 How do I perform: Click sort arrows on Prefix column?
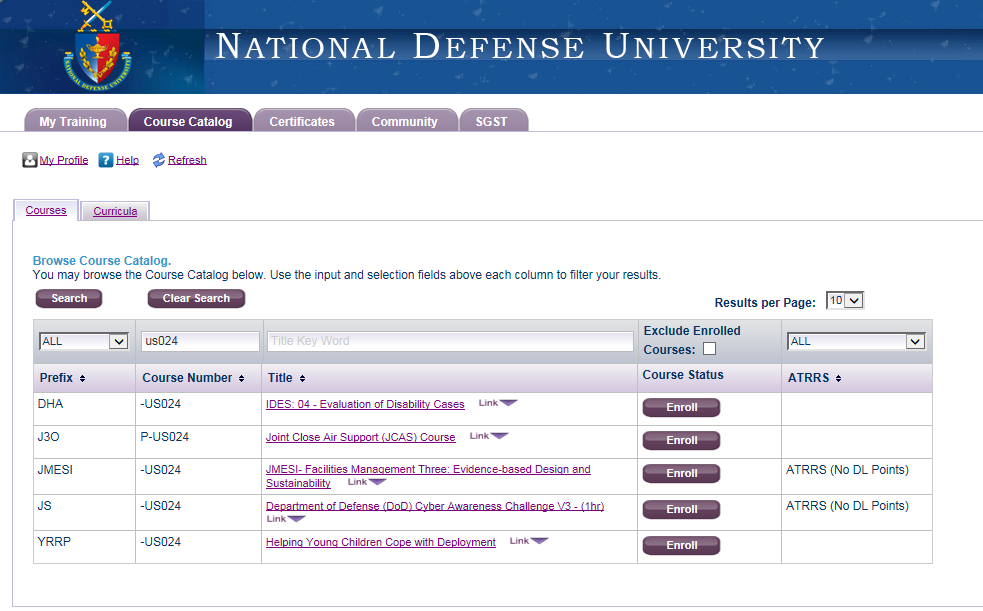(x=82, y=379)
